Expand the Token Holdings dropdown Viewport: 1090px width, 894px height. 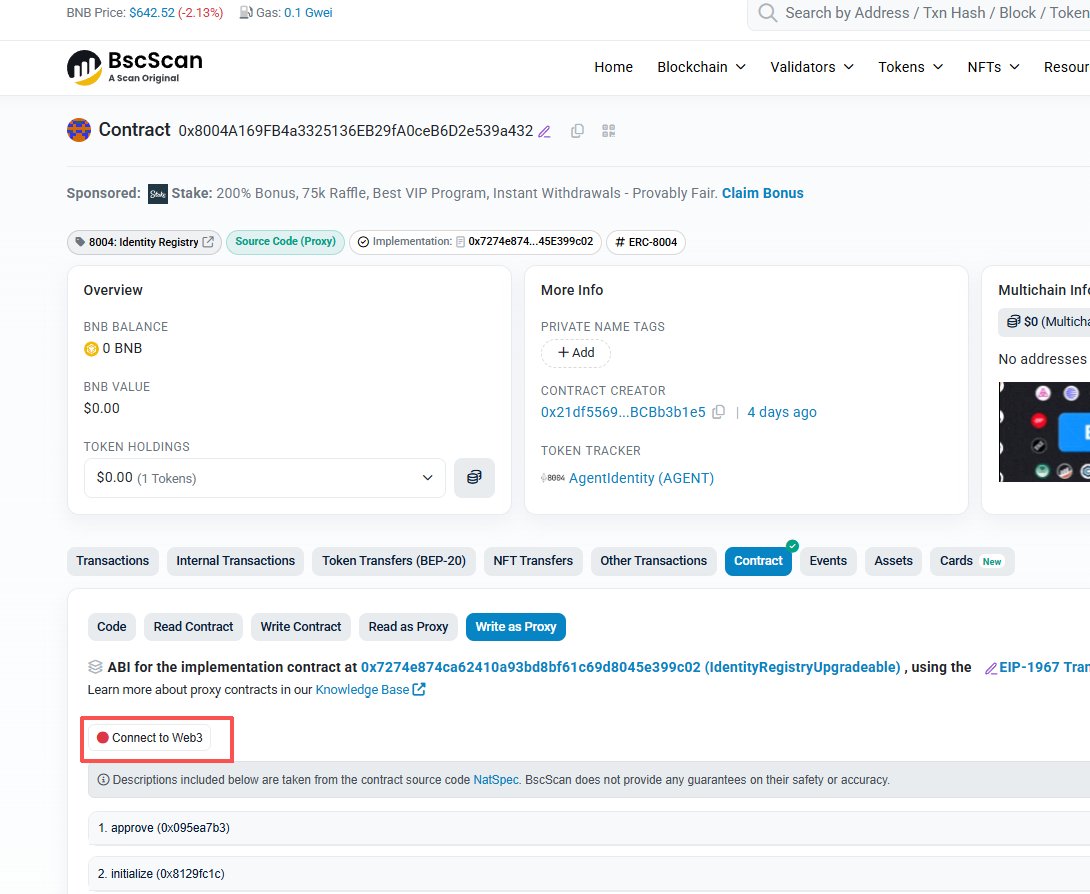265,478
